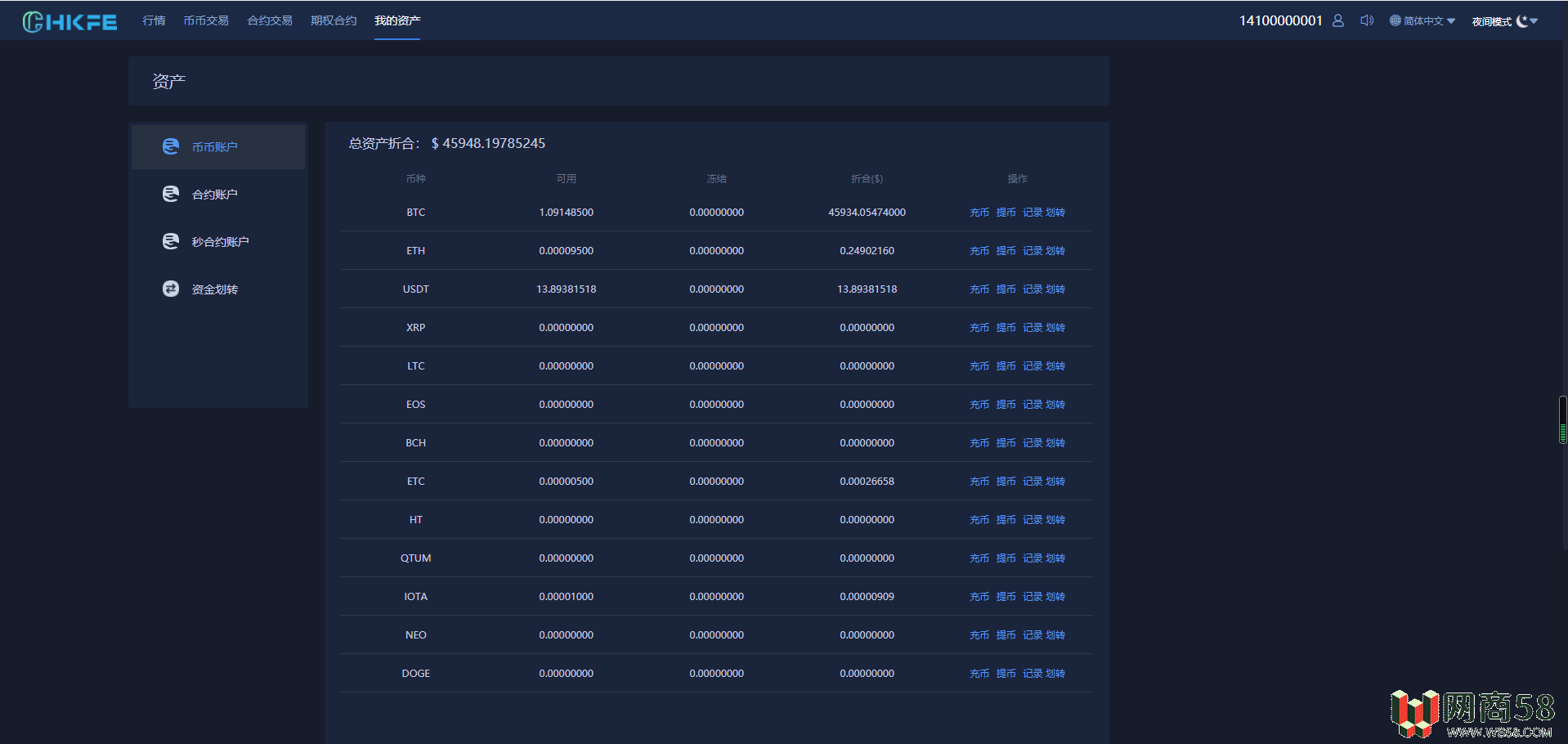Click ETC available 0.00000500

coord(567,482)
